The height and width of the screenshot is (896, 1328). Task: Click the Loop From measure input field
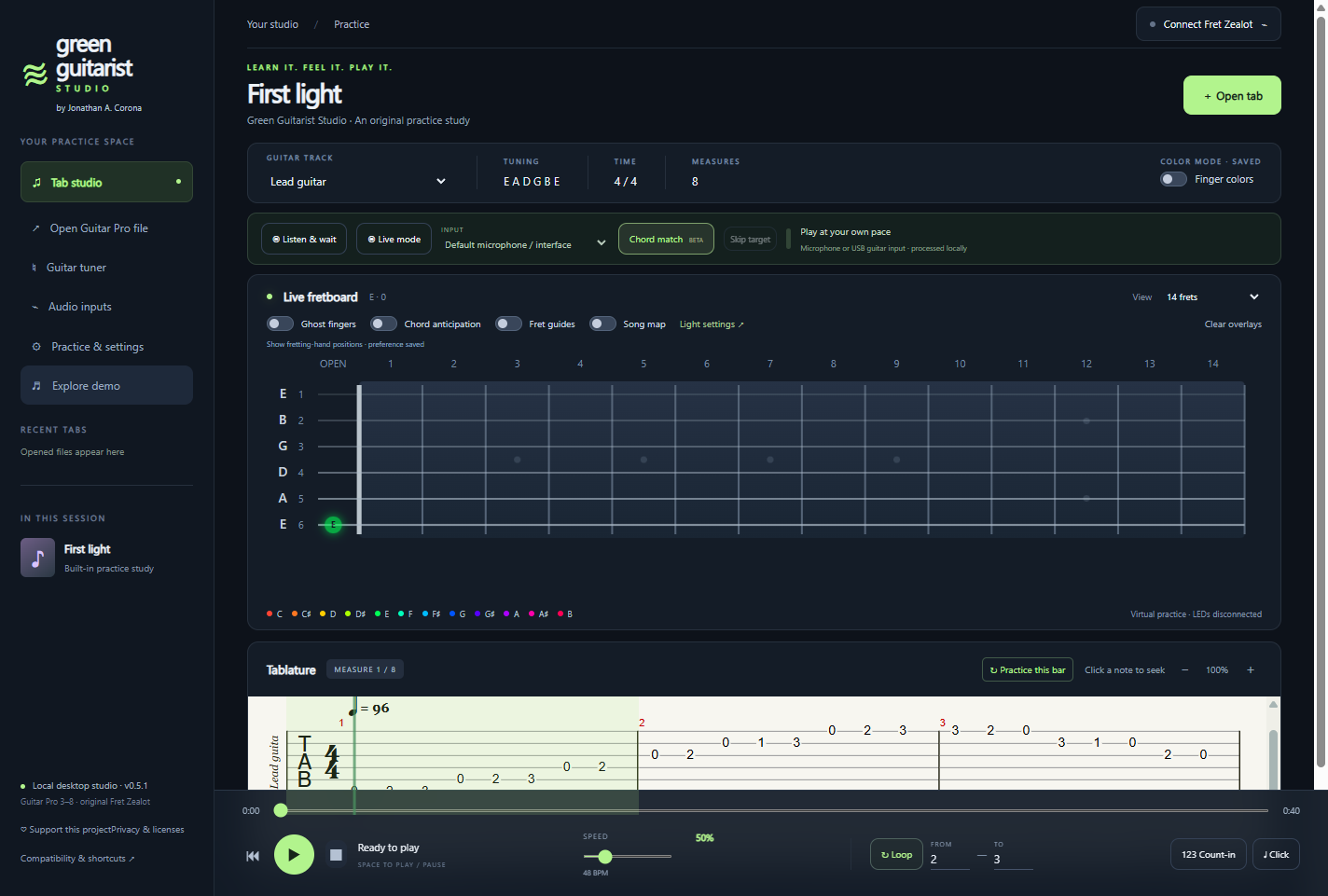point(949,860)
